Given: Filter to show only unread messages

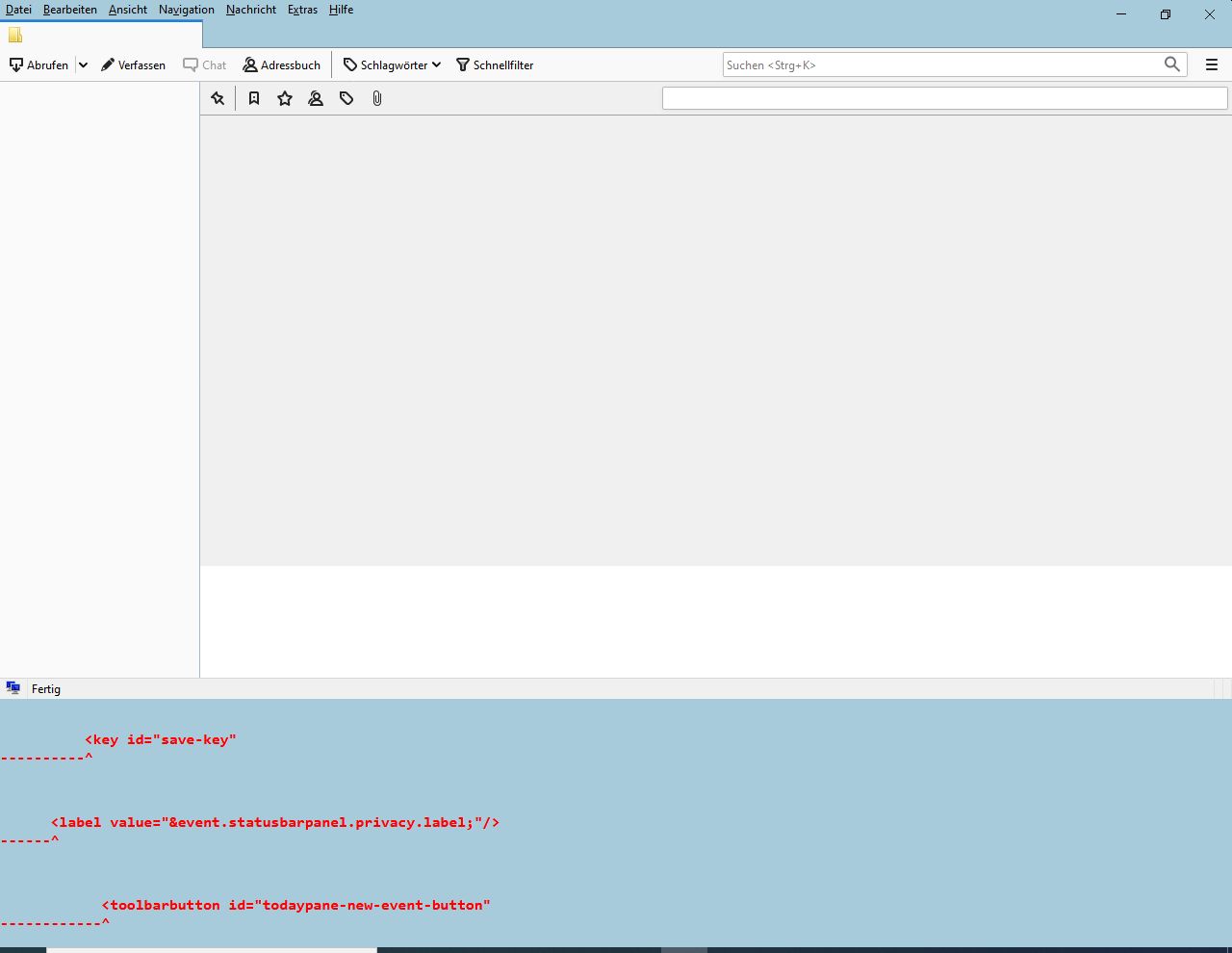Looking at the screenshot, I should (254, 98).
